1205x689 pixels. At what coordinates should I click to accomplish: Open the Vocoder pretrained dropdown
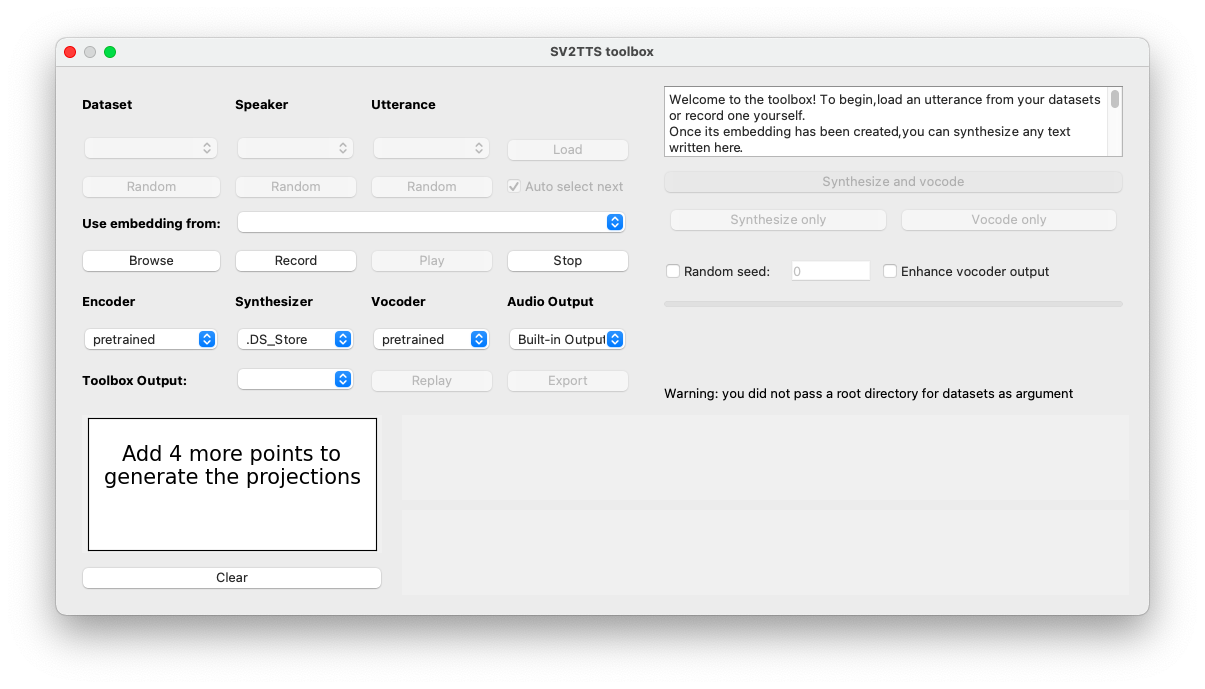(431, 339)
